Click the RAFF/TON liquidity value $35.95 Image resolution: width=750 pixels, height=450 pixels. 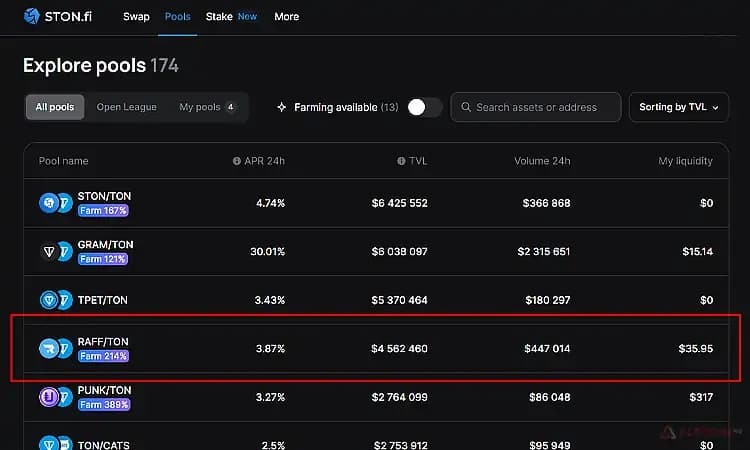(695, 349)
